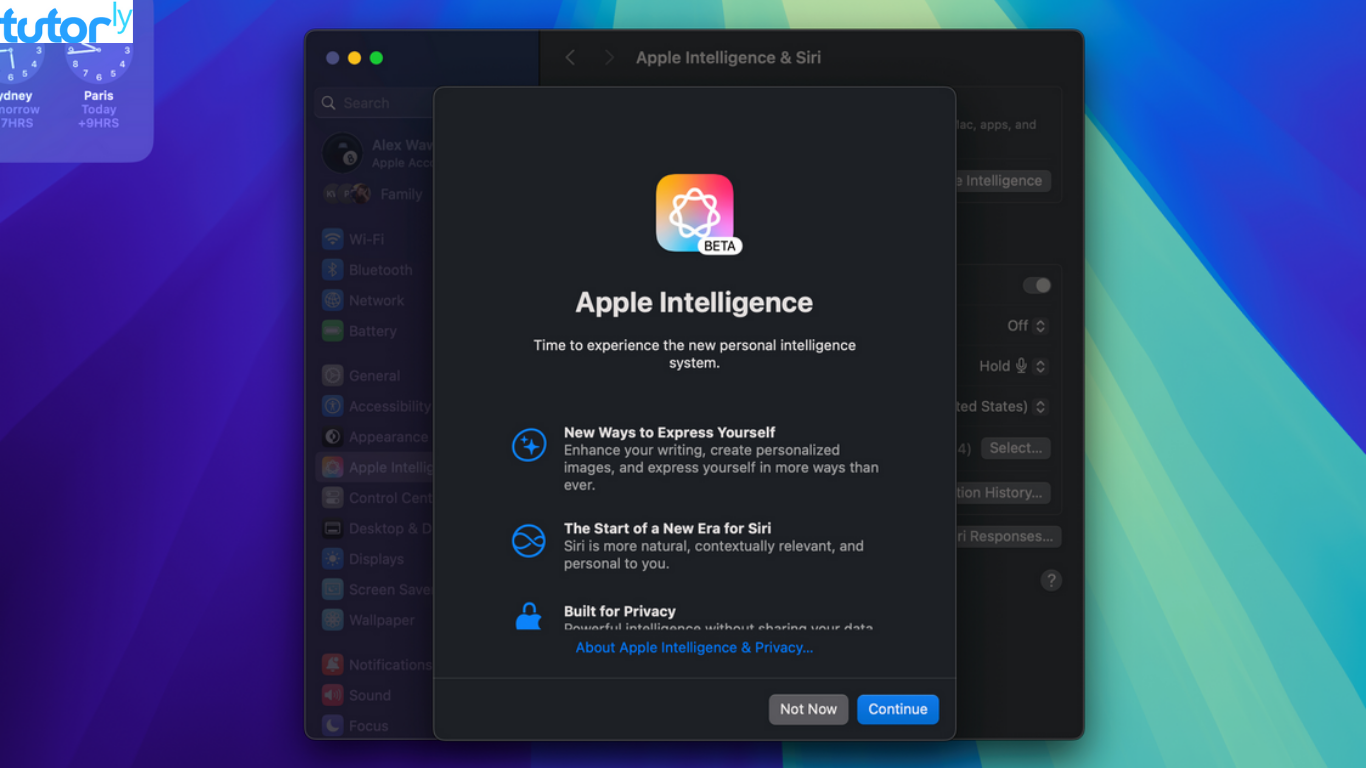Click the Notifications bell icon
Image resolution: width=1366 pixels, height=768 pixels.
pyautogui.click(x=331, y=664)
